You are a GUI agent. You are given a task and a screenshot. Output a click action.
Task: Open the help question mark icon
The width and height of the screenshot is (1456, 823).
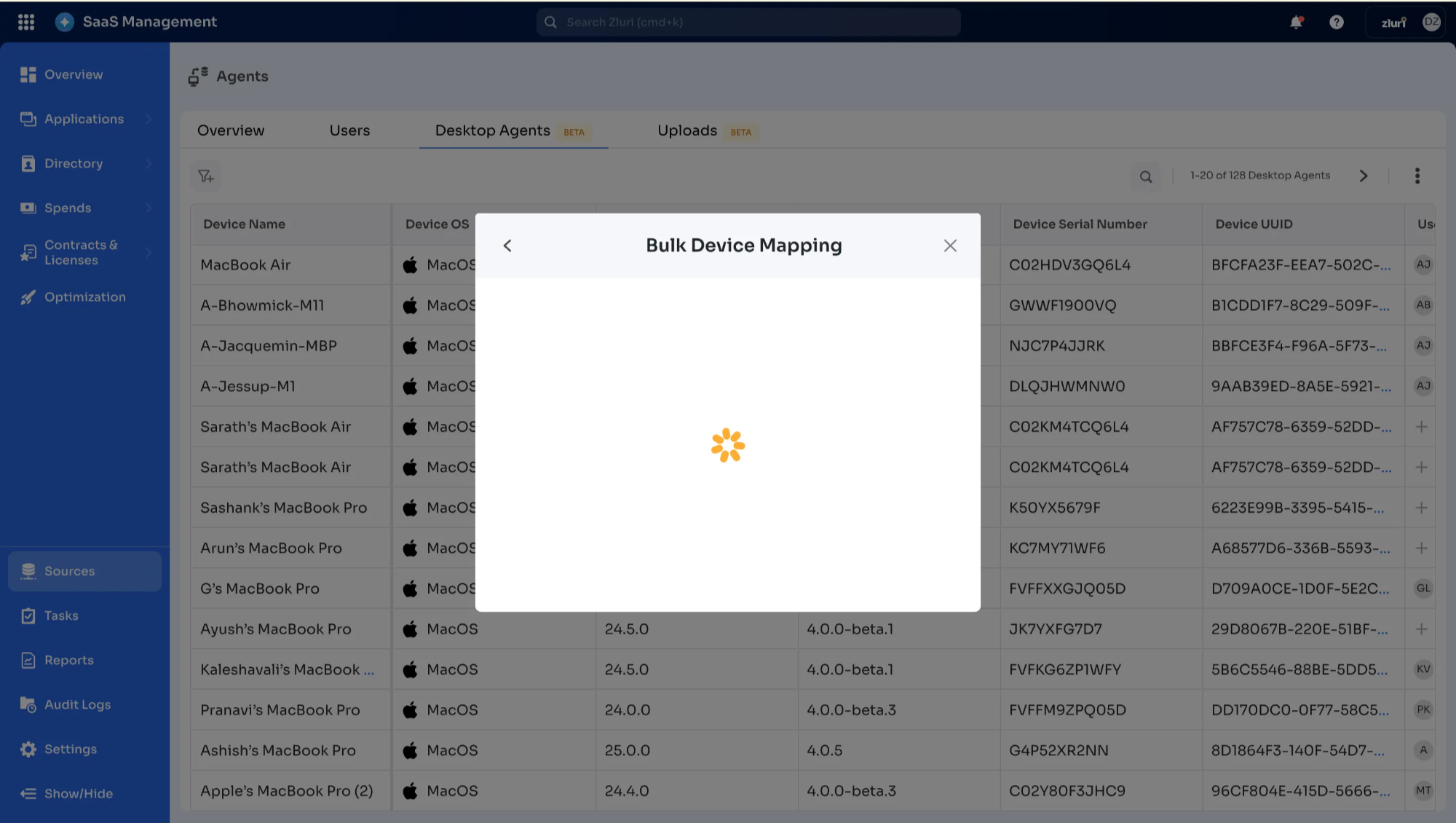coord(1336,22)
